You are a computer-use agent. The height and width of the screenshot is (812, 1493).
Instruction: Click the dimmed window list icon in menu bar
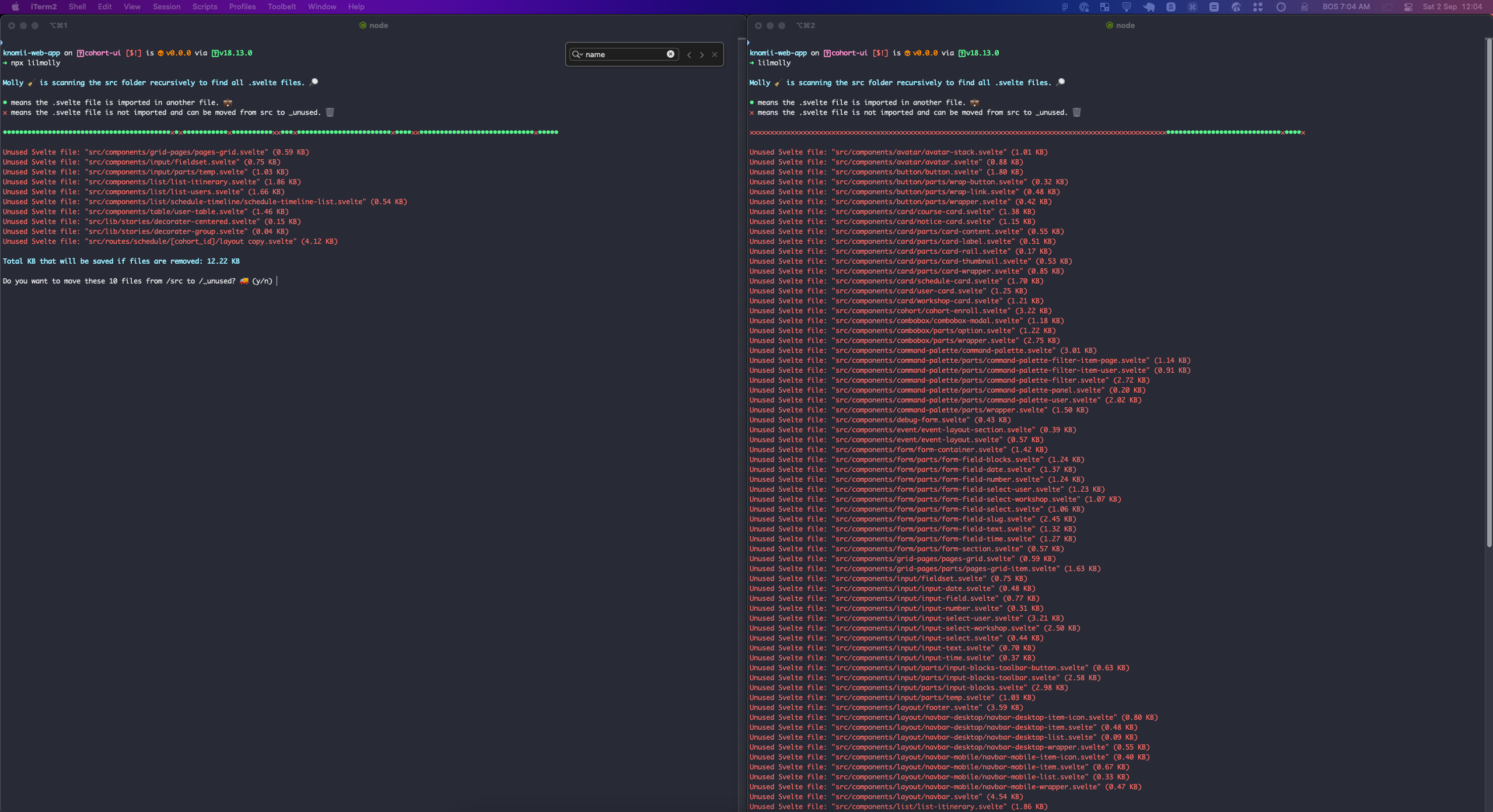click(x=1387, y=7)
